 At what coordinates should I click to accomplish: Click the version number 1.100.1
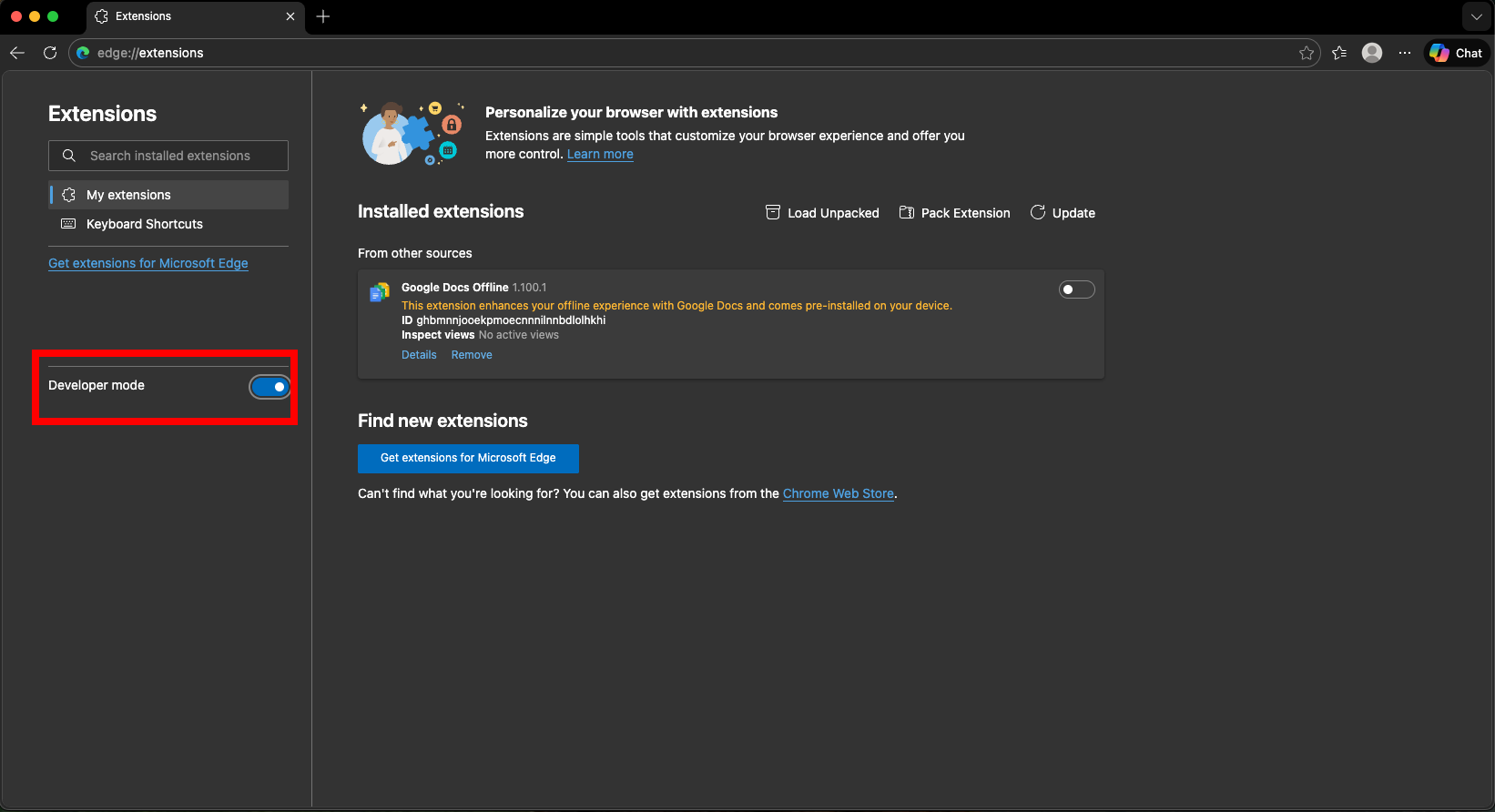[x=529, y=288]
